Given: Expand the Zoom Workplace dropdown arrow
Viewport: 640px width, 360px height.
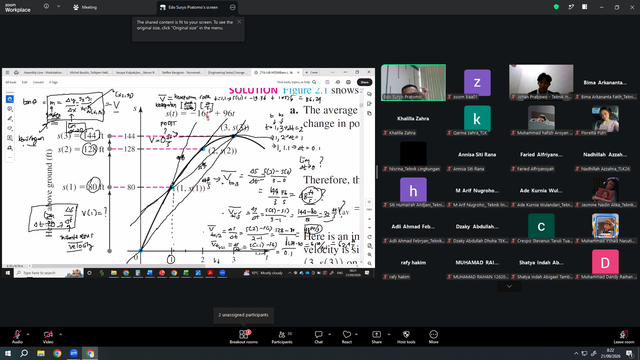Looking at the screenshot, I should tap(58, 7).
